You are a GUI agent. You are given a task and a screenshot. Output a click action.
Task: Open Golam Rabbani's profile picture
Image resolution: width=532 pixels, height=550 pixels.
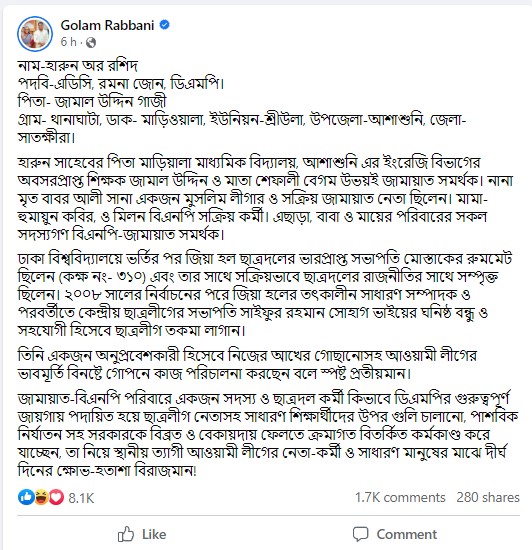(35, 34)
